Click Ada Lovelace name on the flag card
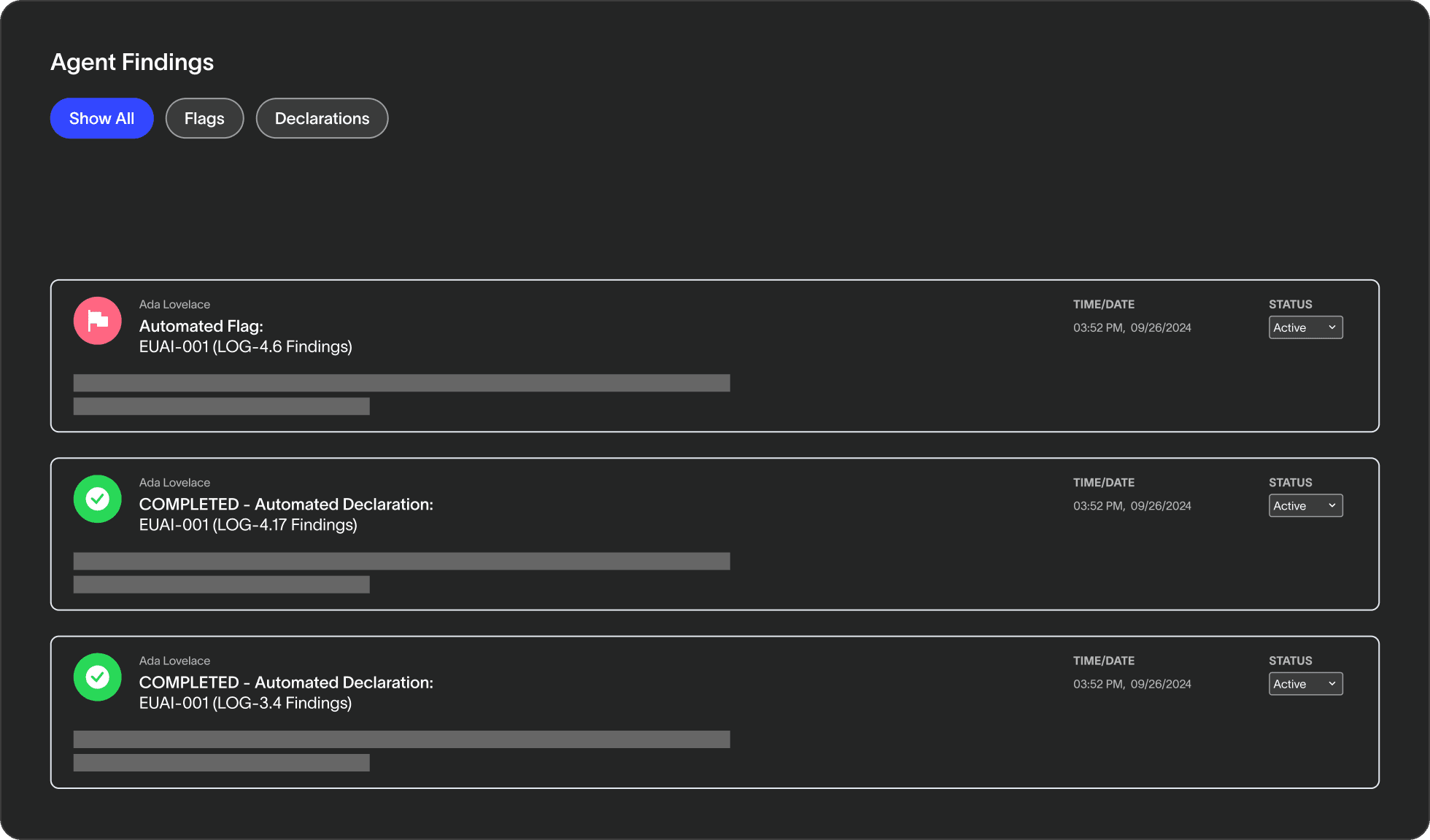Viewport: 1430px width, 840px height. 174,304
